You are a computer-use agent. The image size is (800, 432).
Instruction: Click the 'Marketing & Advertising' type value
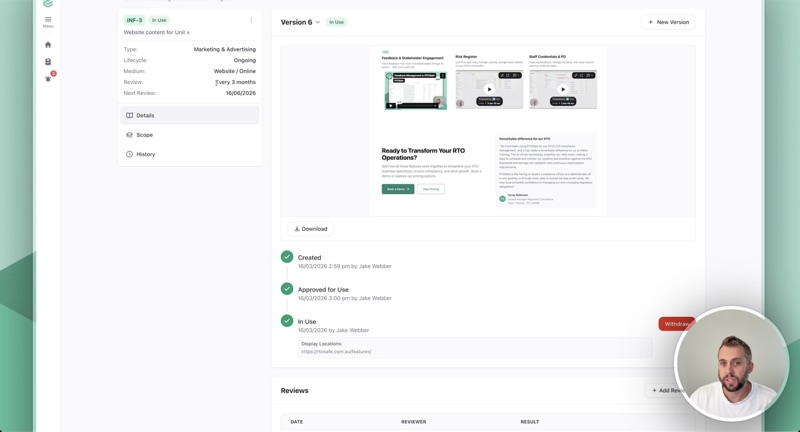tap(224, 49)
